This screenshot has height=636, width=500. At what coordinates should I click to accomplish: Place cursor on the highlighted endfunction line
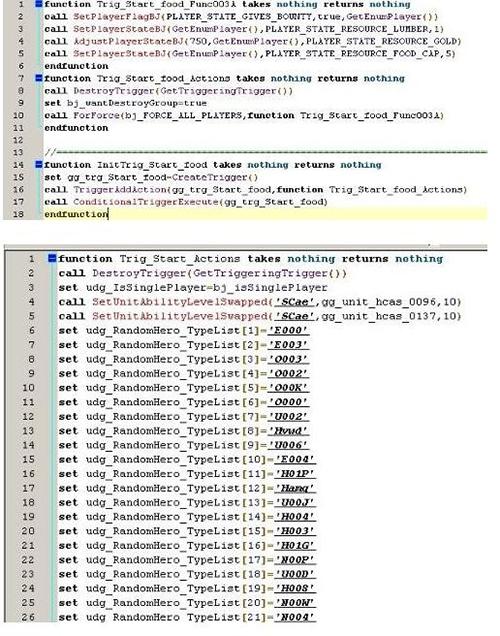point(265,214)
